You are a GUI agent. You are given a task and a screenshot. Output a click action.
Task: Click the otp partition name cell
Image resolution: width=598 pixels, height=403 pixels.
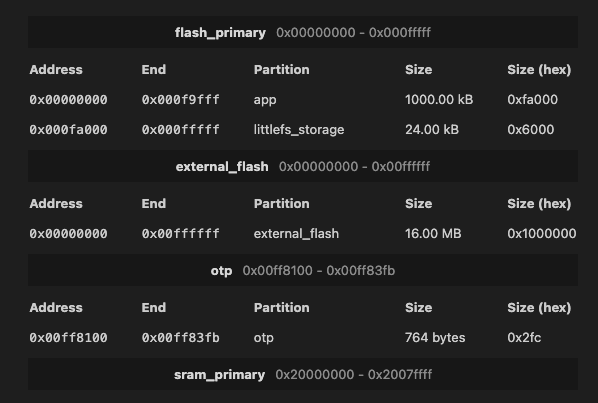point(264,338)
